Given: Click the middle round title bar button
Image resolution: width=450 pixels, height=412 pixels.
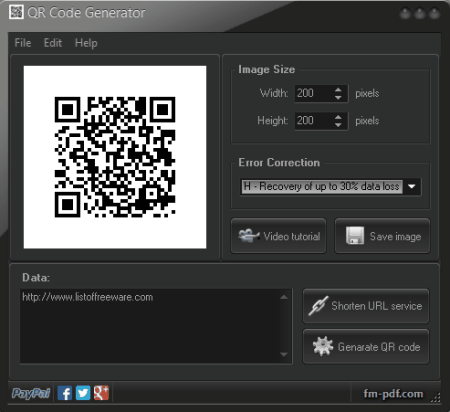Looking at the screenshot, I should (x=420, y=13).
